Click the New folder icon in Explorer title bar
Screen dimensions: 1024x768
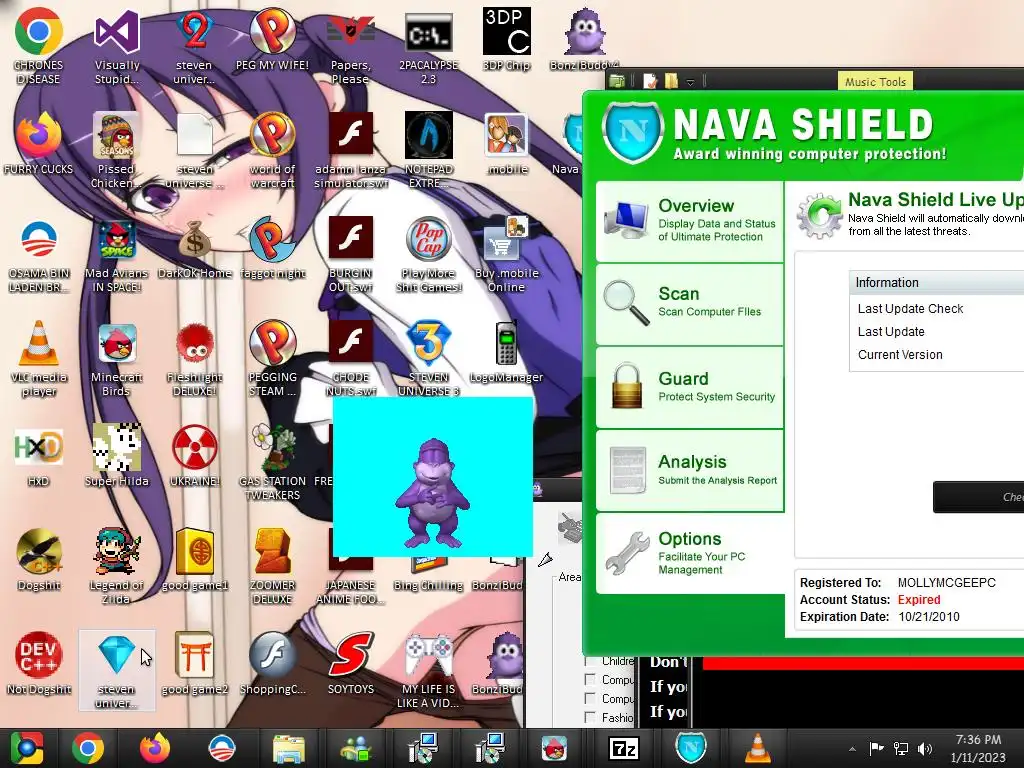point(671,81)
